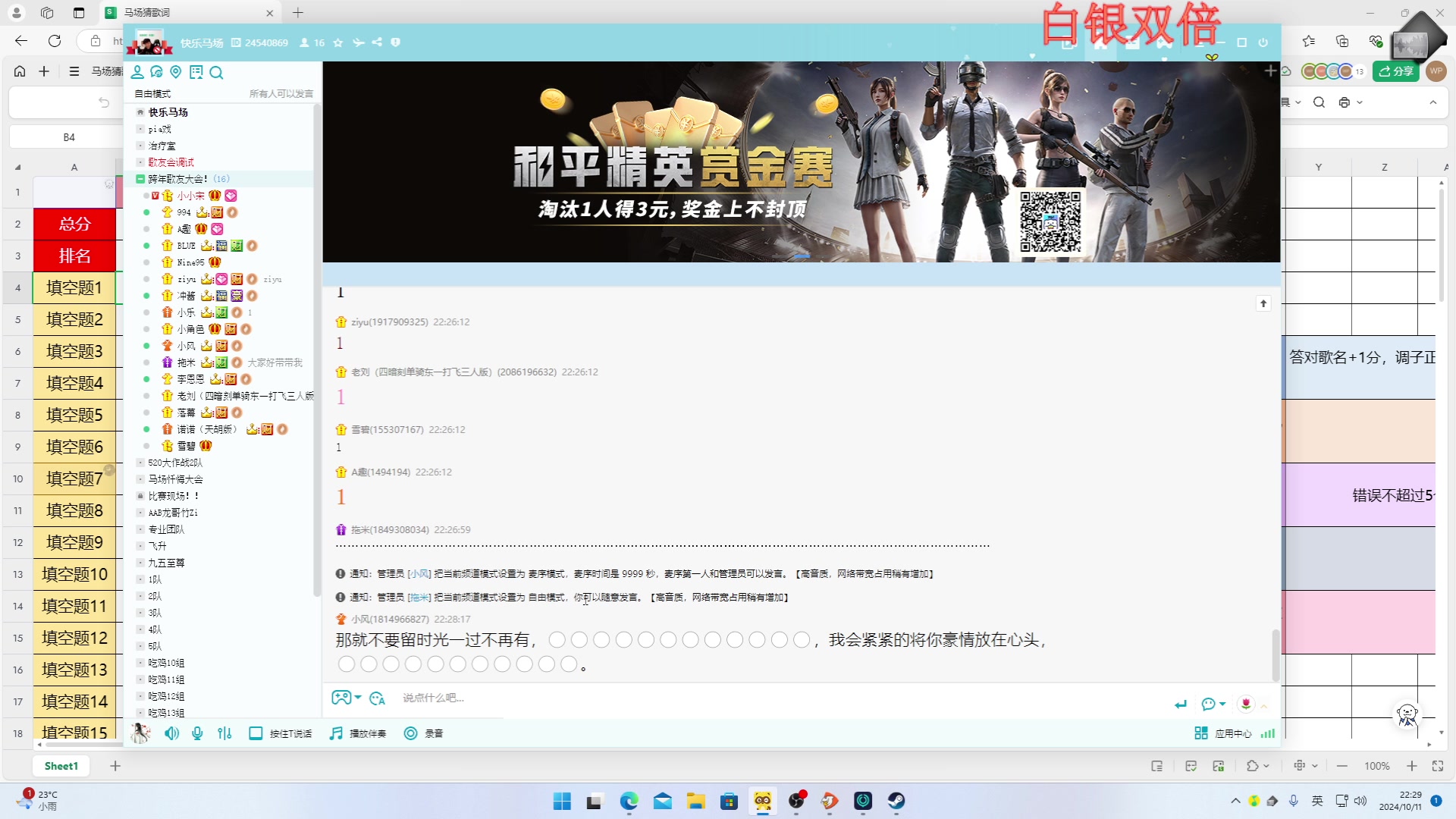Click the 拖米 link in the notification

pos(419,598)
